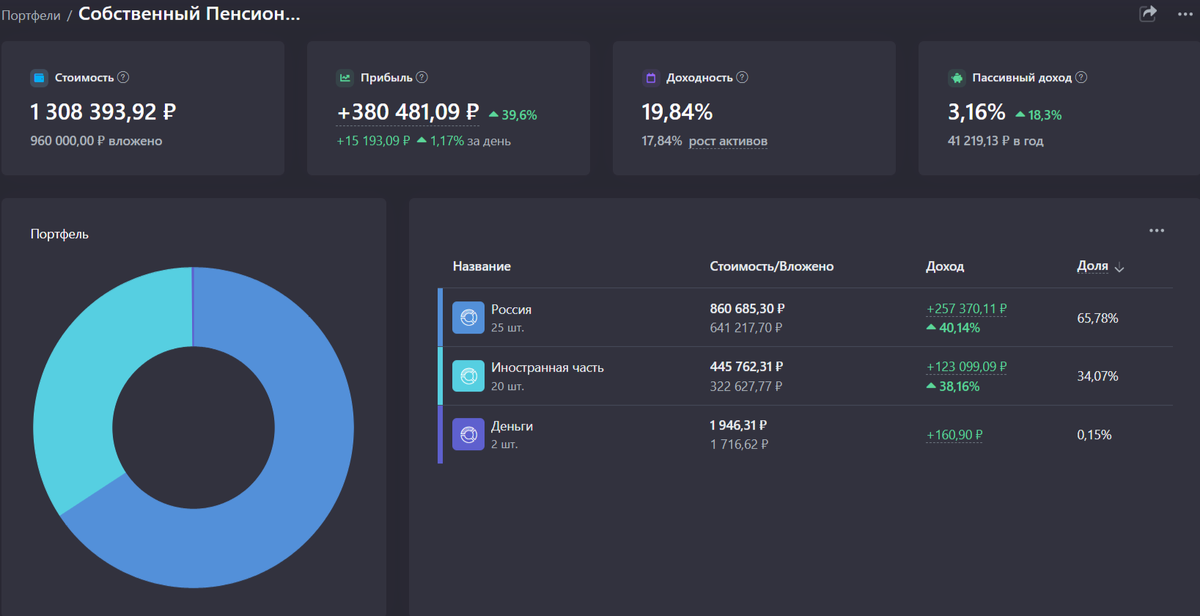Show help for Пассивный доход question mark

(x=1081, y=77)
